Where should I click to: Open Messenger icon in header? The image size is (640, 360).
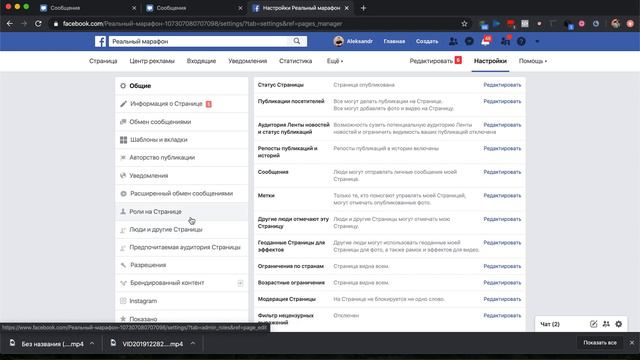click(469, 41)
